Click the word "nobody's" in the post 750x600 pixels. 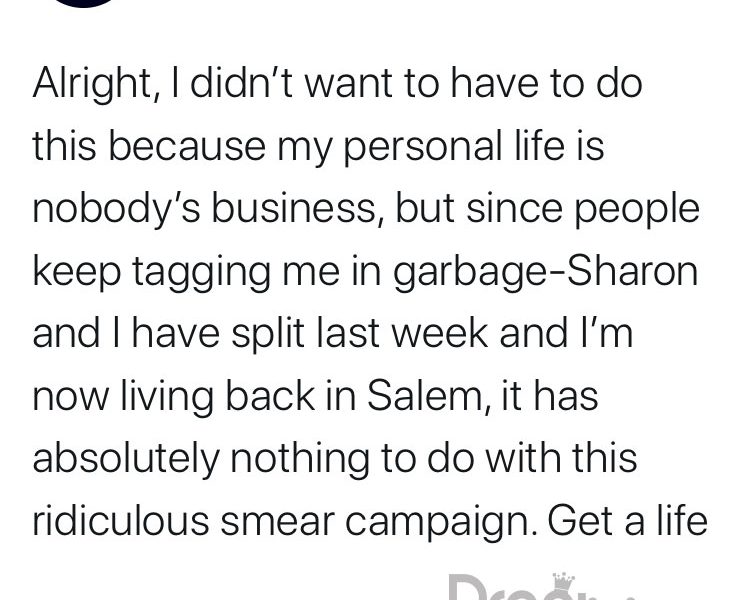click(116, 210)
